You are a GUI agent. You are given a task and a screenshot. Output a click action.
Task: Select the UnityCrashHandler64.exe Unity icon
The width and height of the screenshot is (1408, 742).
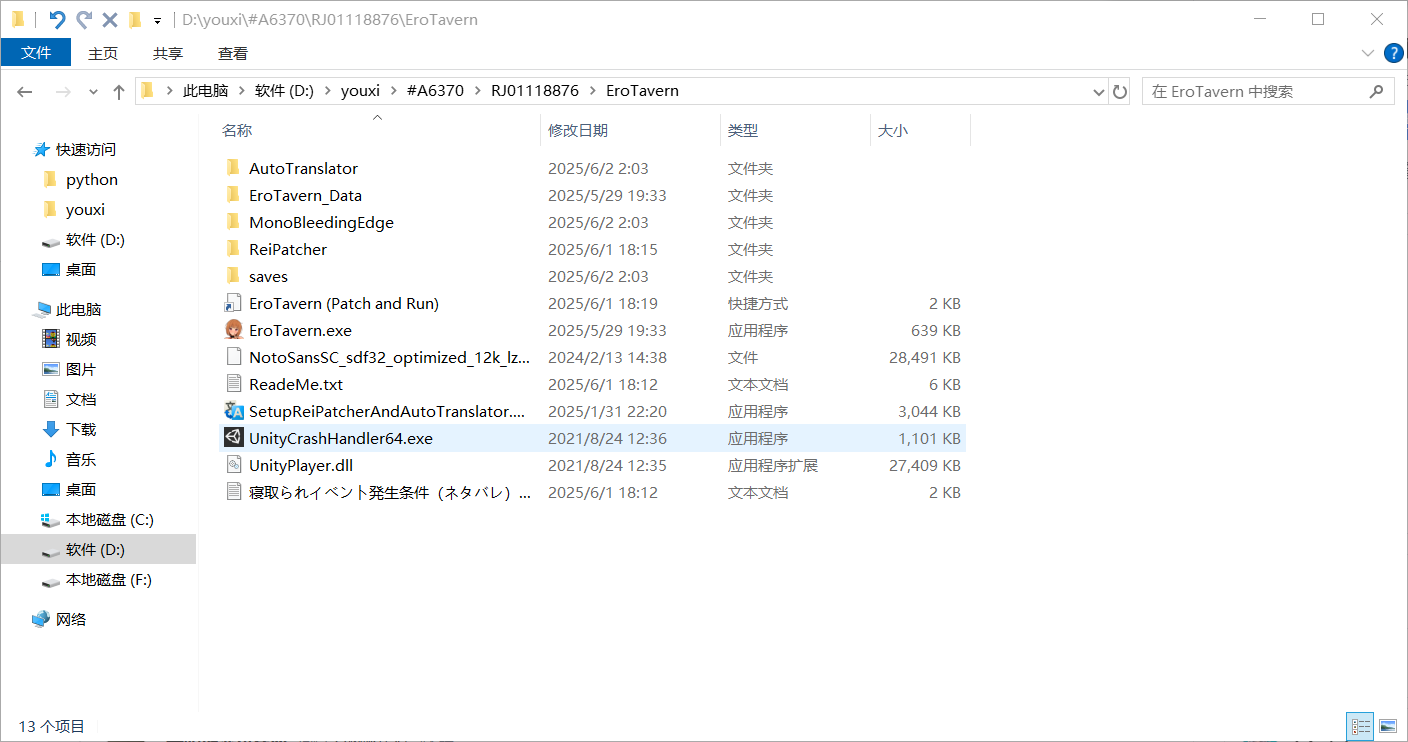[234, 438]
